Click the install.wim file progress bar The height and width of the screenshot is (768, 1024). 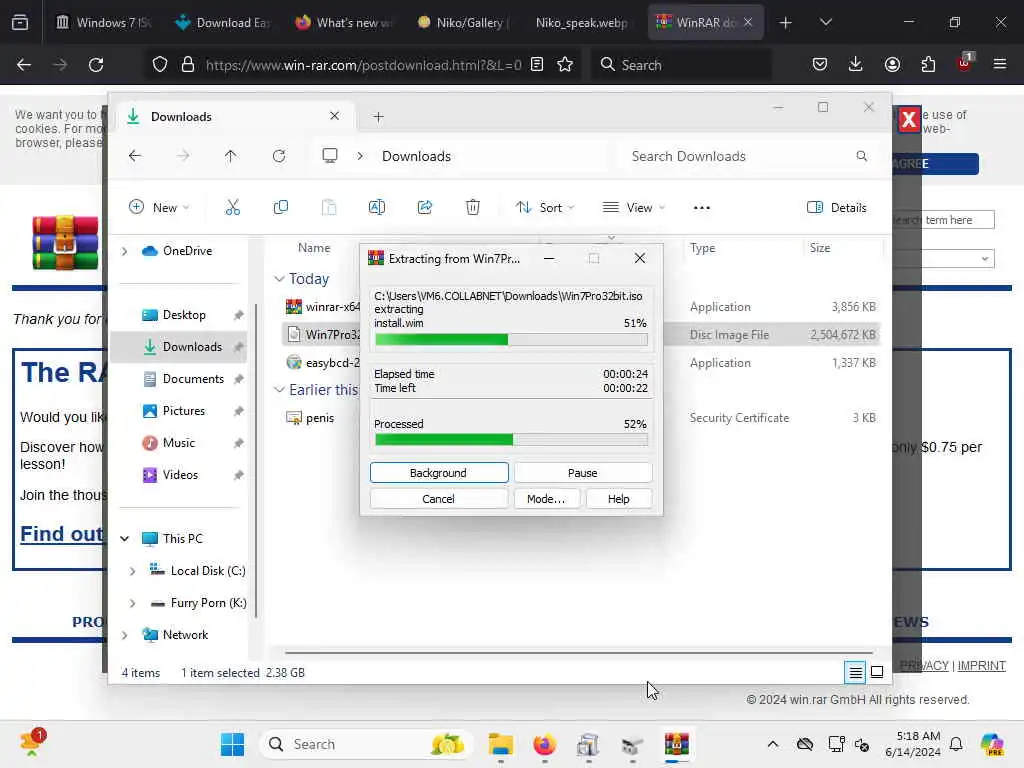pos(511,340)
